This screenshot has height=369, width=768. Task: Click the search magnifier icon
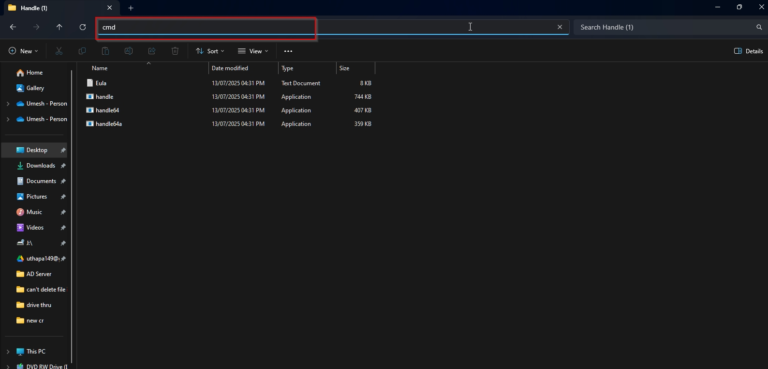[x=759, y=27]
